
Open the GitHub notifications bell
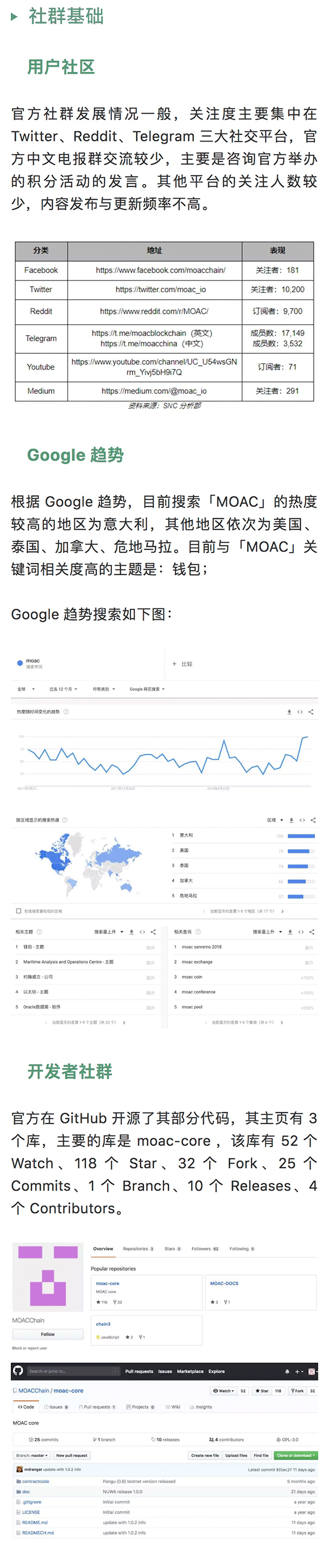287,1371
